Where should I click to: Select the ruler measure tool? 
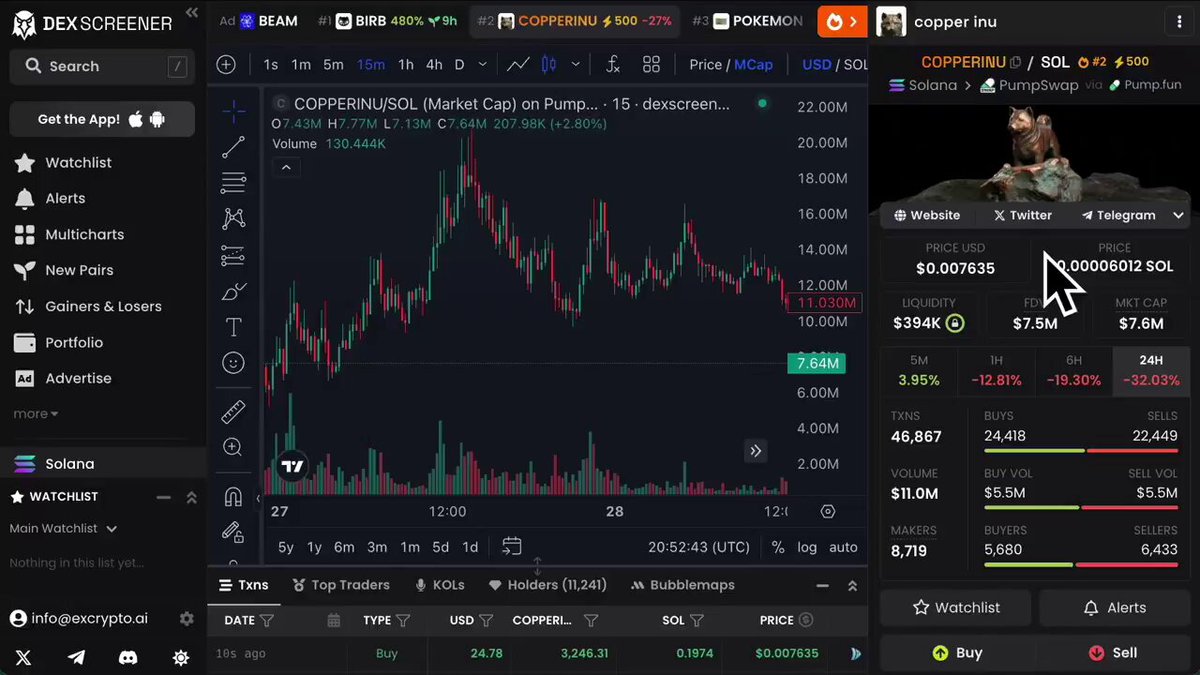pos(233,412)
